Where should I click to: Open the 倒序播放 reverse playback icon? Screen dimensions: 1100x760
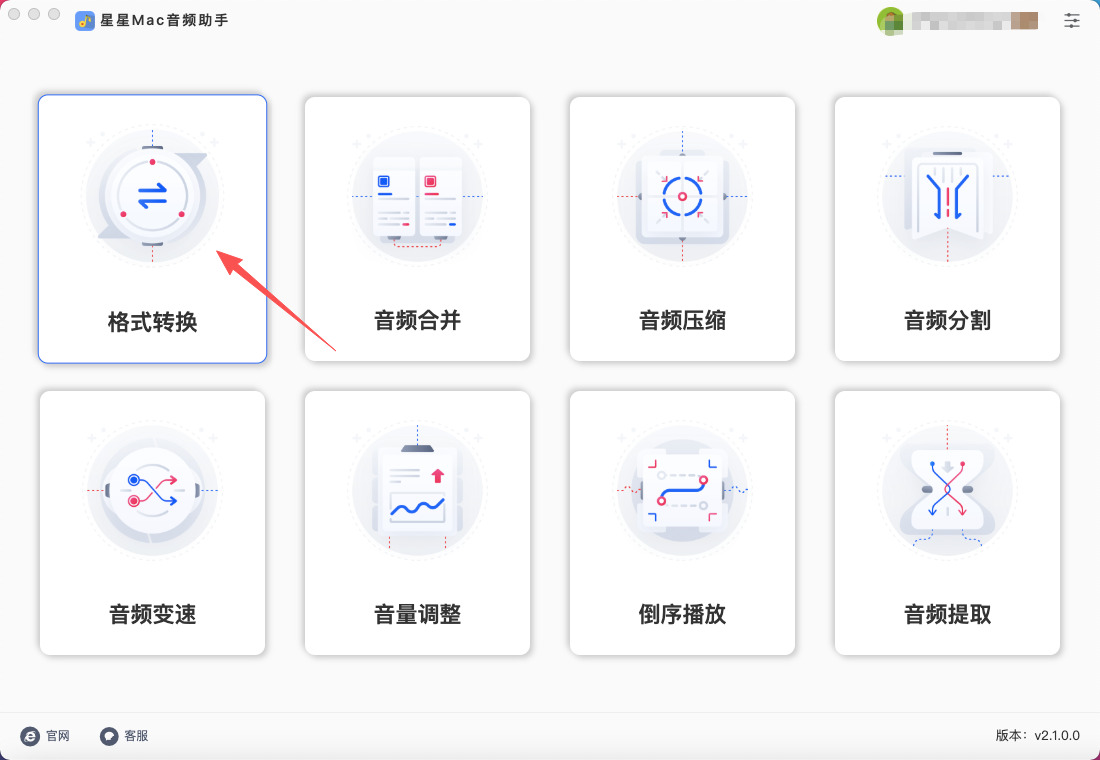pyautogui.click(x=682, y=489)
